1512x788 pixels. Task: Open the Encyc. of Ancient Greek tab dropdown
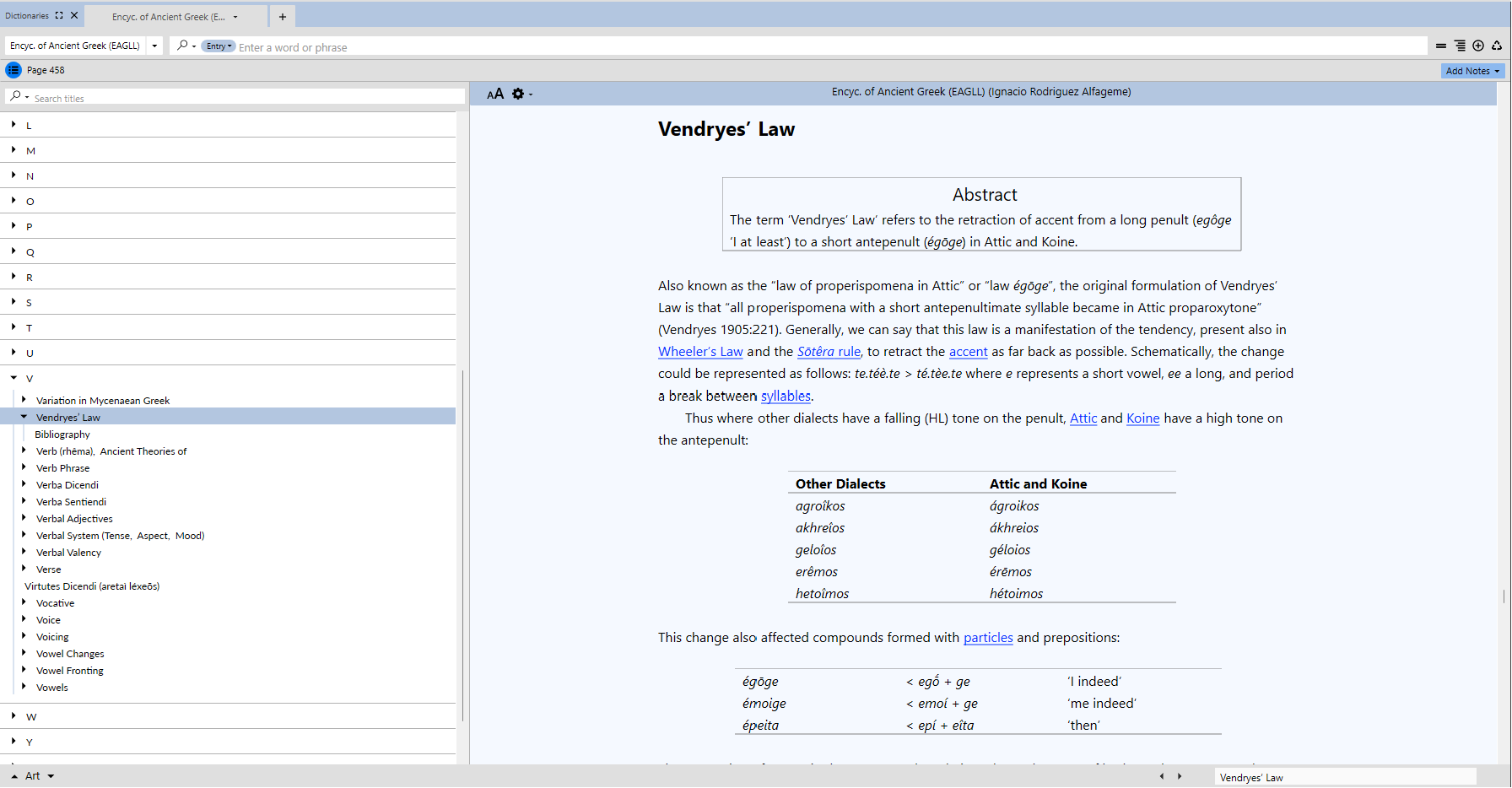pos(235,17)
